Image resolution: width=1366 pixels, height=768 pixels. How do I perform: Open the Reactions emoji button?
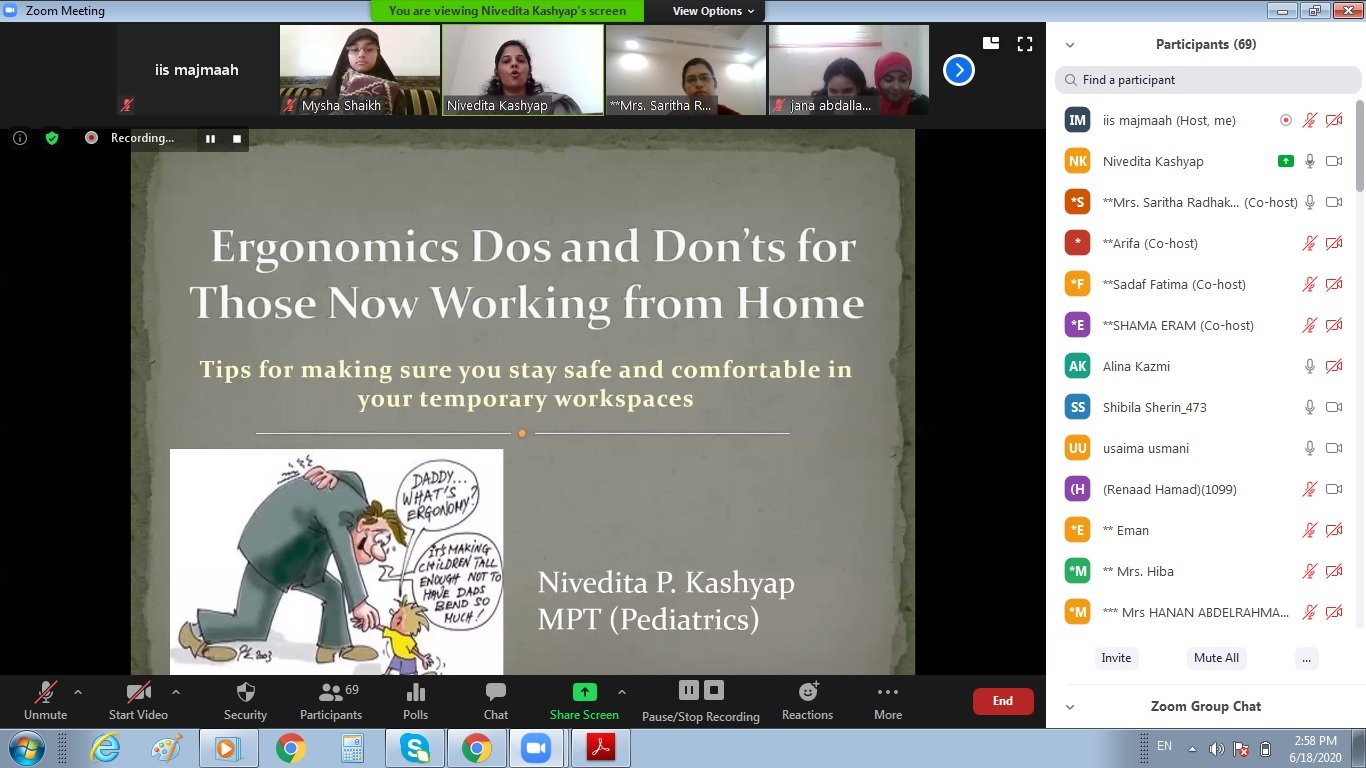click(x=807, y=700)
